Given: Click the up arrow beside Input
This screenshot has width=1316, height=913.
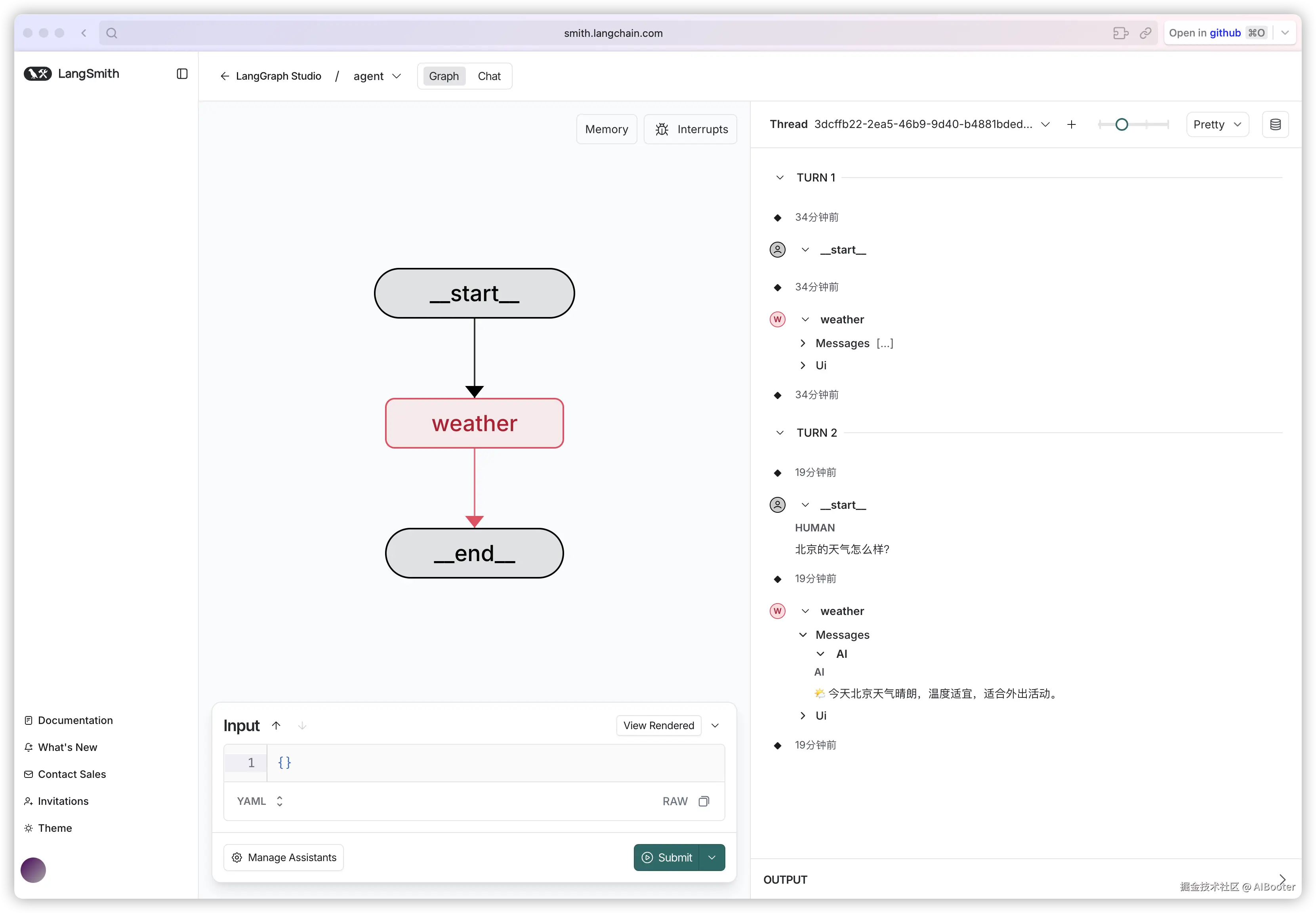Looking at the screenshot, I should tap(276, 725).
